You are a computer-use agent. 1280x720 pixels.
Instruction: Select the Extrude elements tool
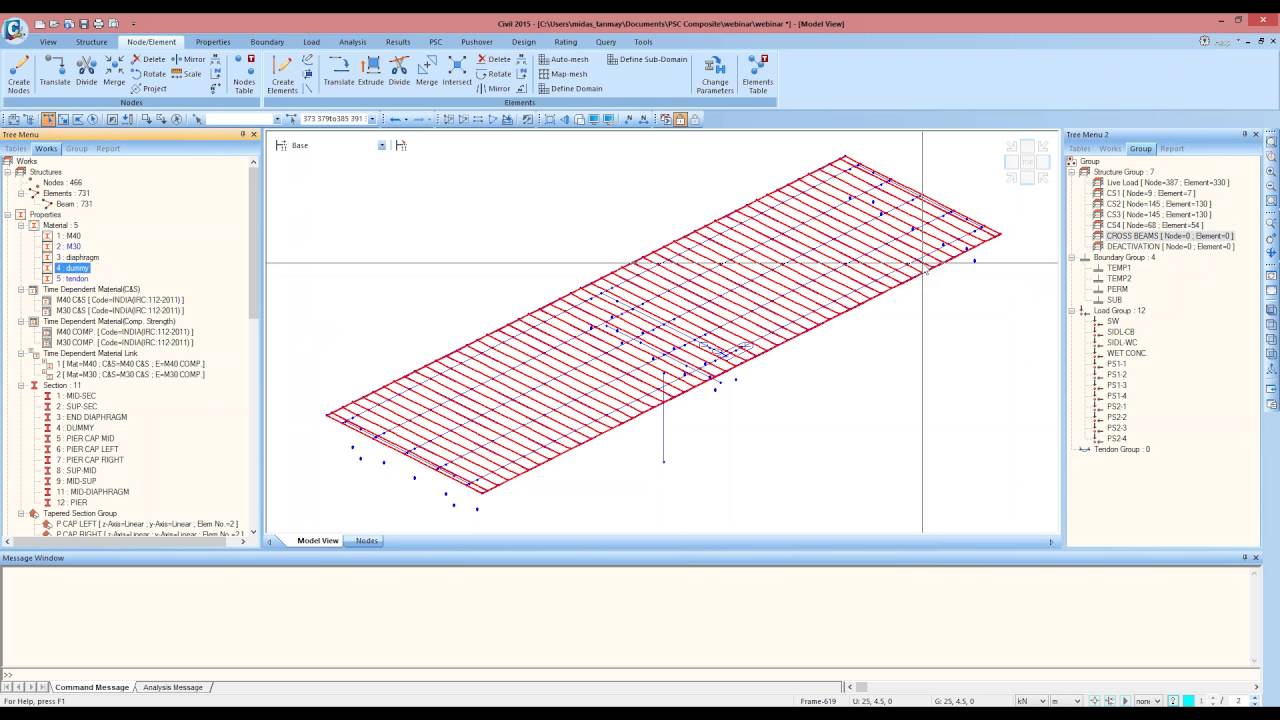(x=371, y=71)
